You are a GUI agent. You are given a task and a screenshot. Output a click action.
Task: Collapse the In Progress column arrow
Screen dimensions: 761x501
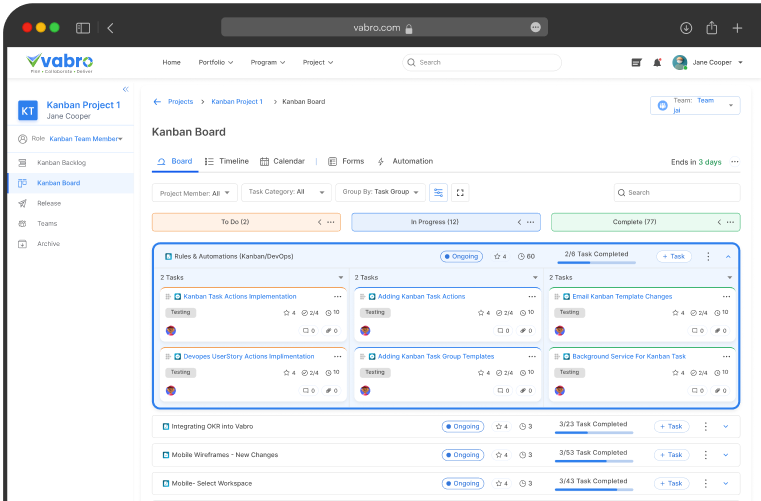pyautogui.click(x=519, y=222)
